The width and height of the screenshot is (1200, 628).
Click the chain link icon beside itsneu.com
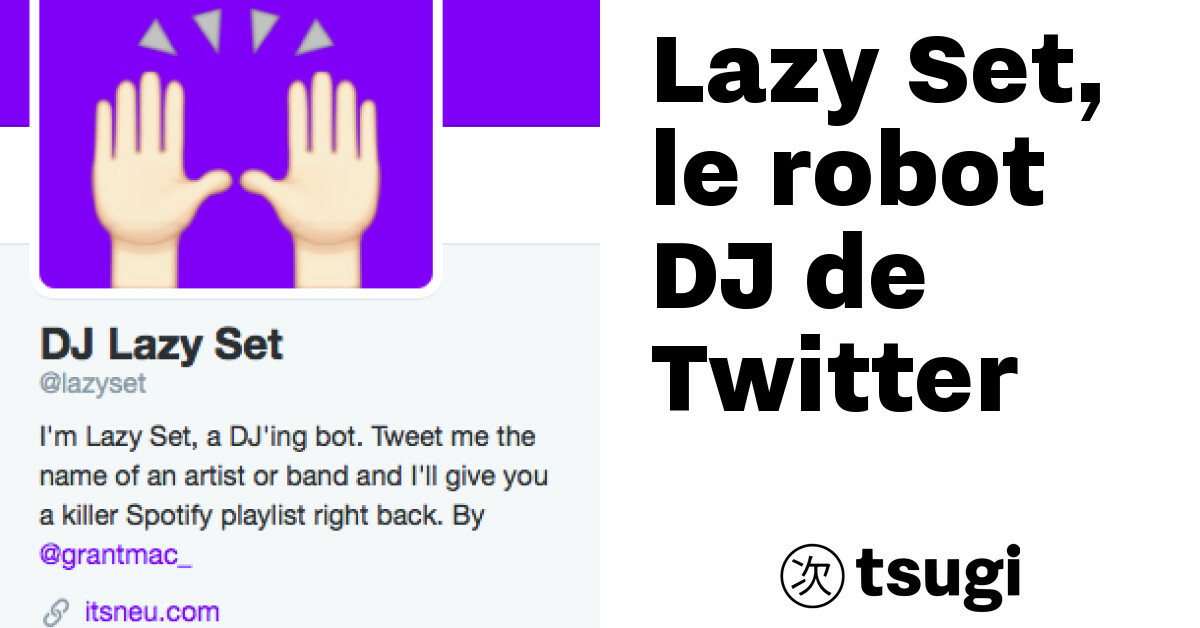coord(57,612)
